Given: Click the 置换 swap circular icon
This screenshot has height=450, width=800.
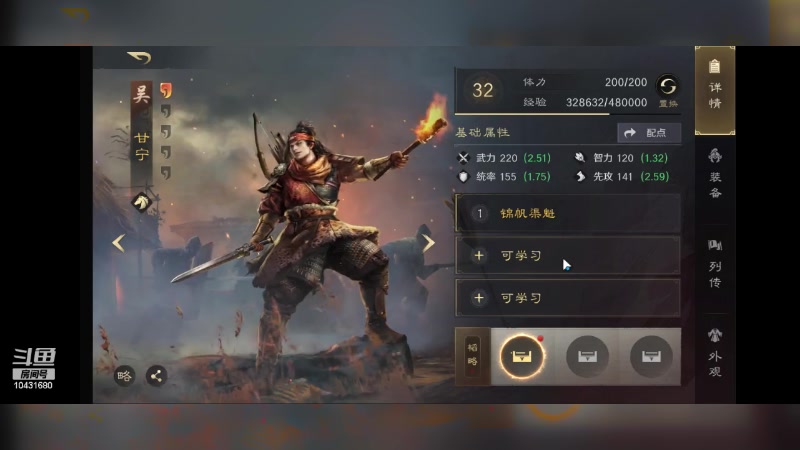Looking at the screenshot, I should (667, 86).
